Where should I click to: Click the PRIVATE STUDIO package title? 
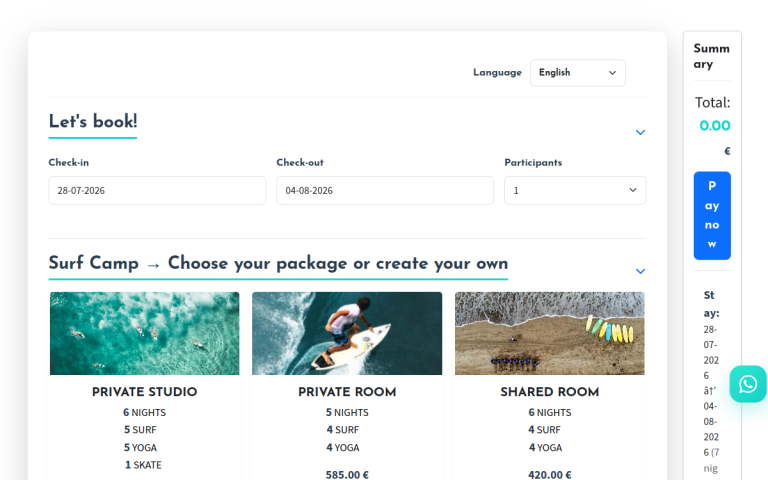(144, 392)
